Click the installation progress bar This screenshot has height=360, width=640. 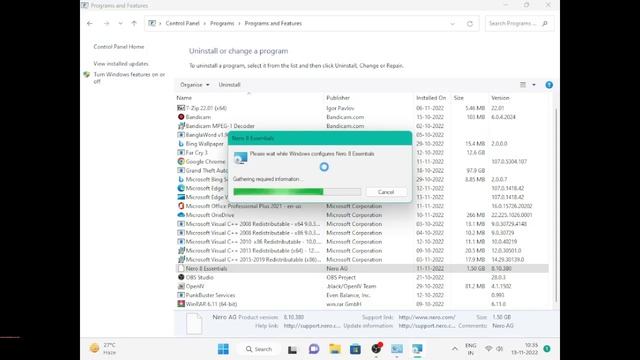pos(297,191)
